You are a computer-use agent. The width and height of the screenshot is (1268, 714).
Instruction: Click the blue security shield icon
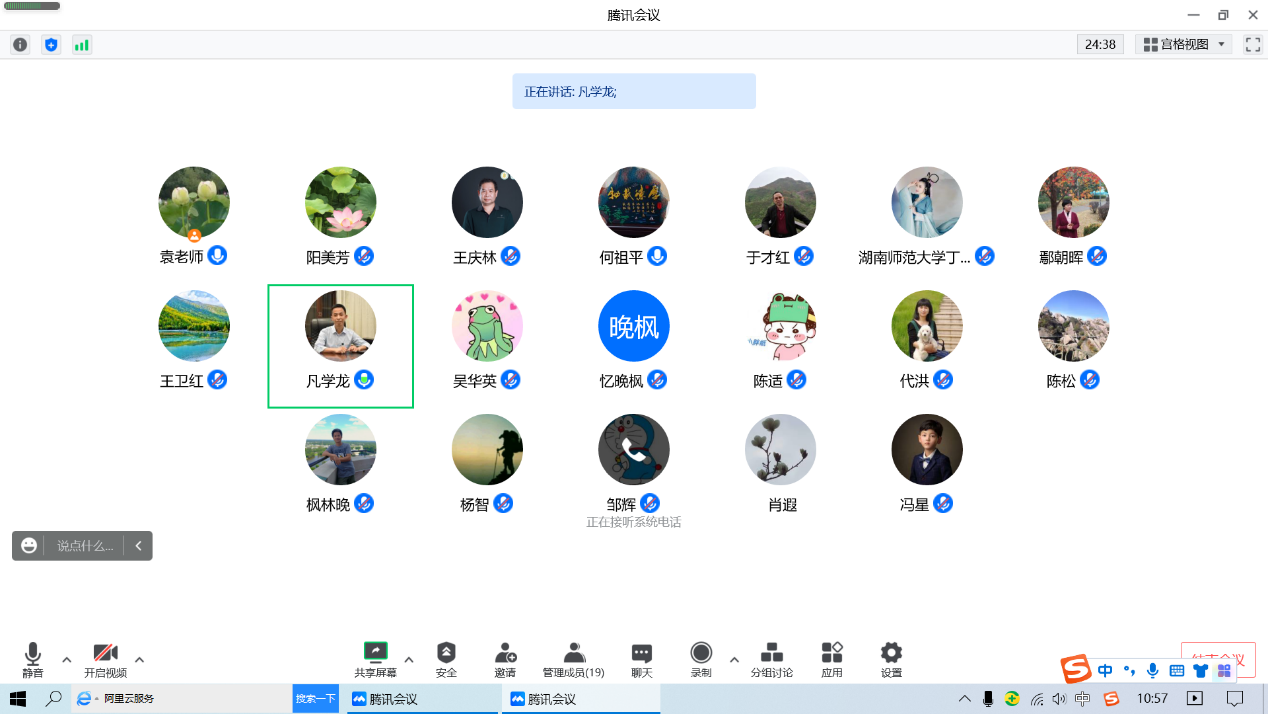click(x=51, y=45)
